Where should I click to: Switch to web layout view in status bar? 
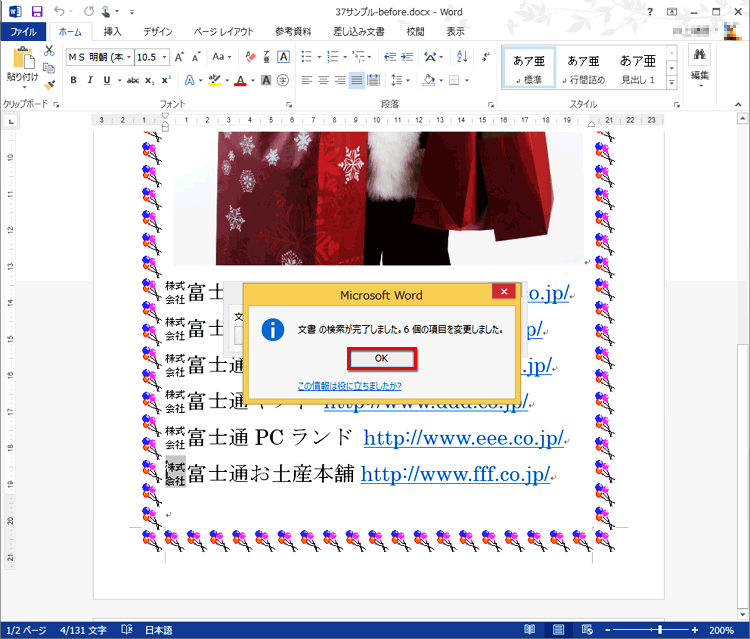[587, 630]
